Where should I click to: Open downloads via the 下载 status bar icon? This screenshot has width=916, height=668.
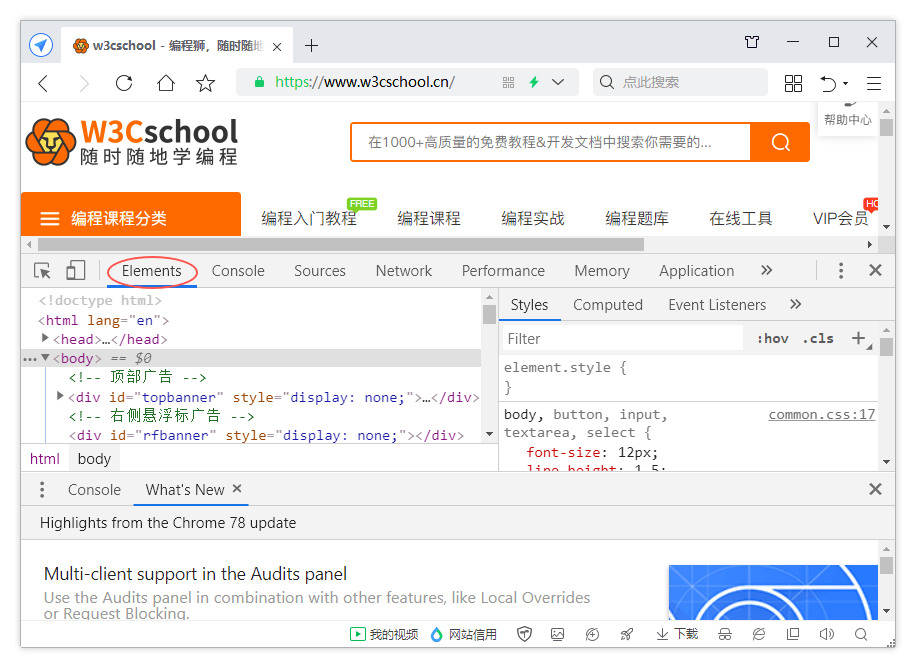pos(675,634)
